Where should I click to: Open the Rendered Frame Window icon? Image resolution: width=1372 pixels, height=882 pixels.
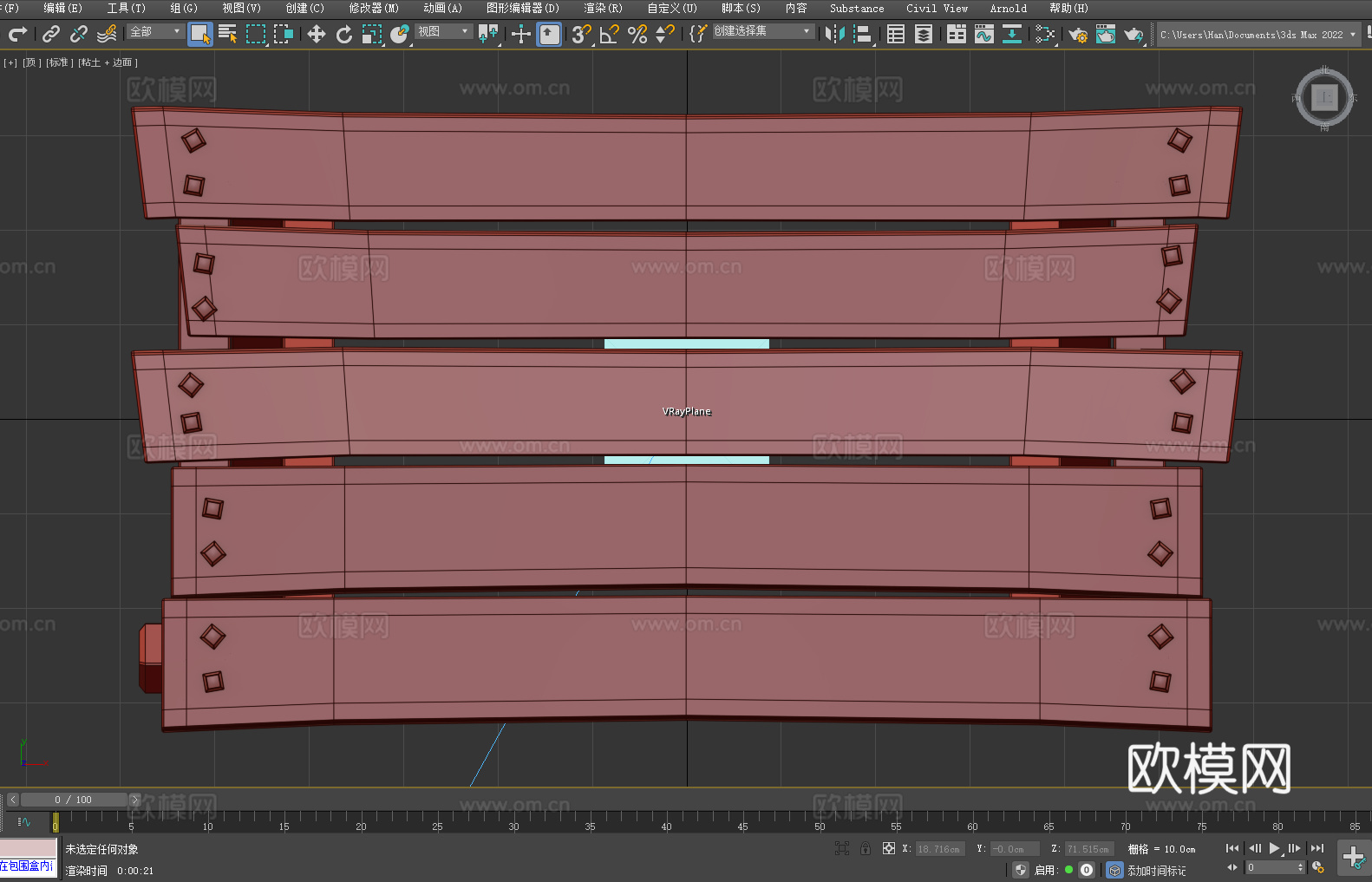(x=1106, y=34)
